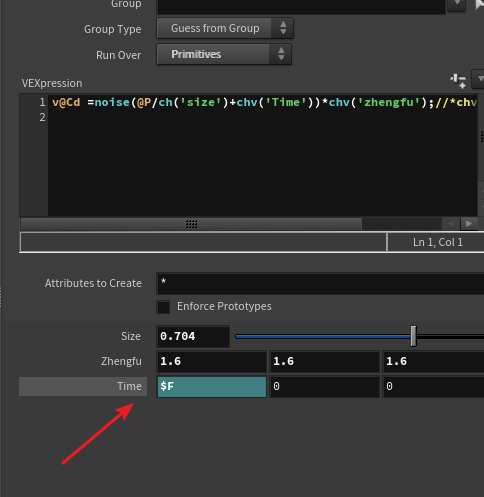Click the Attributes to Create field
484x497 pixels.
(x=320, y=283)
